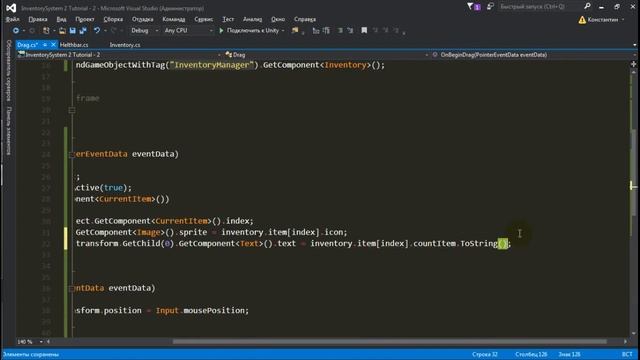Screen dimensions: 640x360
Task: Click the horizontal scrollbar right arrow
Action: pos(625,342)
